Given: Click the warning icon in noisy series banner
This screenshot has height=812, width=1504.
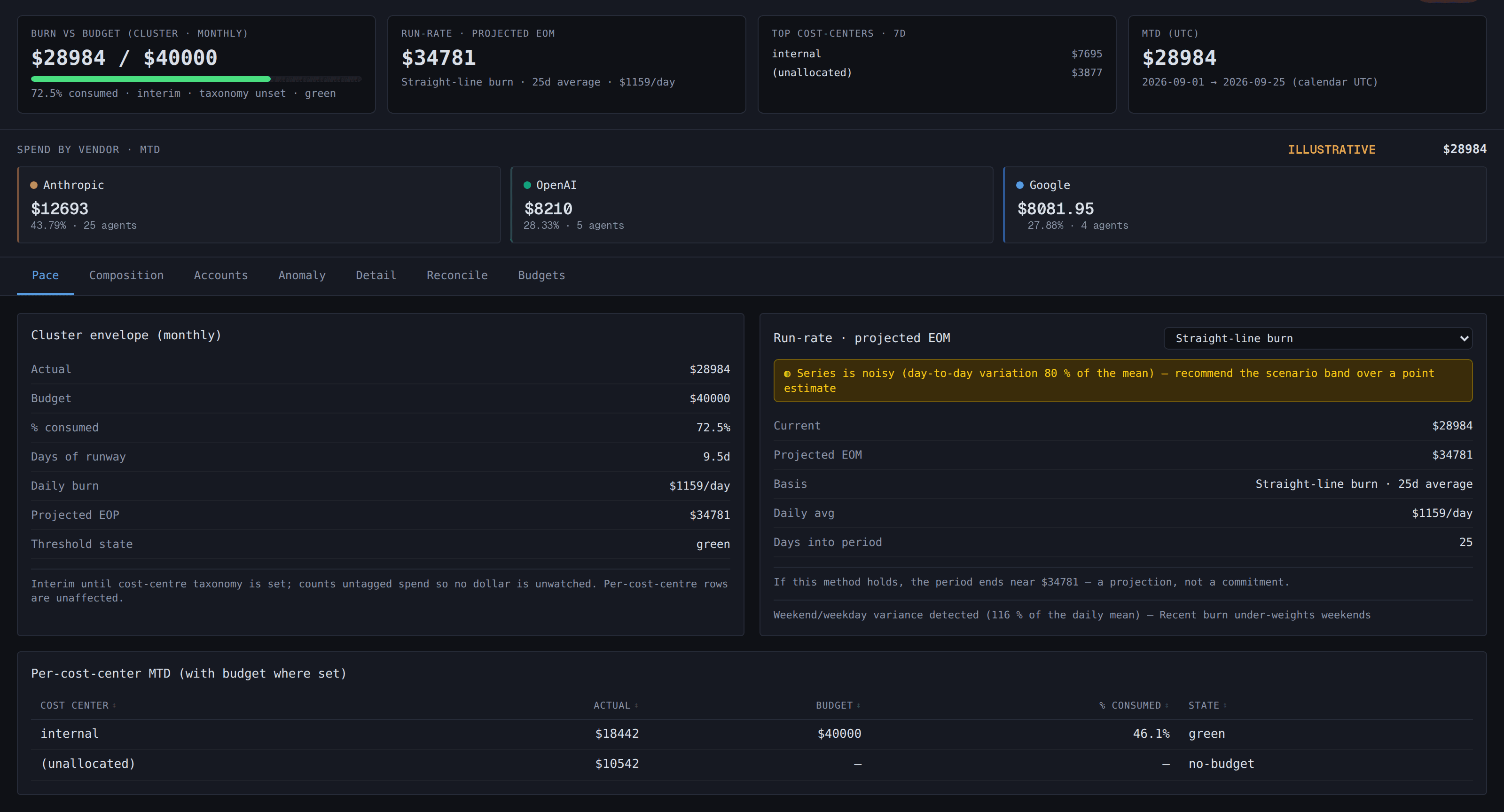Looking at the screenshot, I should (x=787, y=374).
